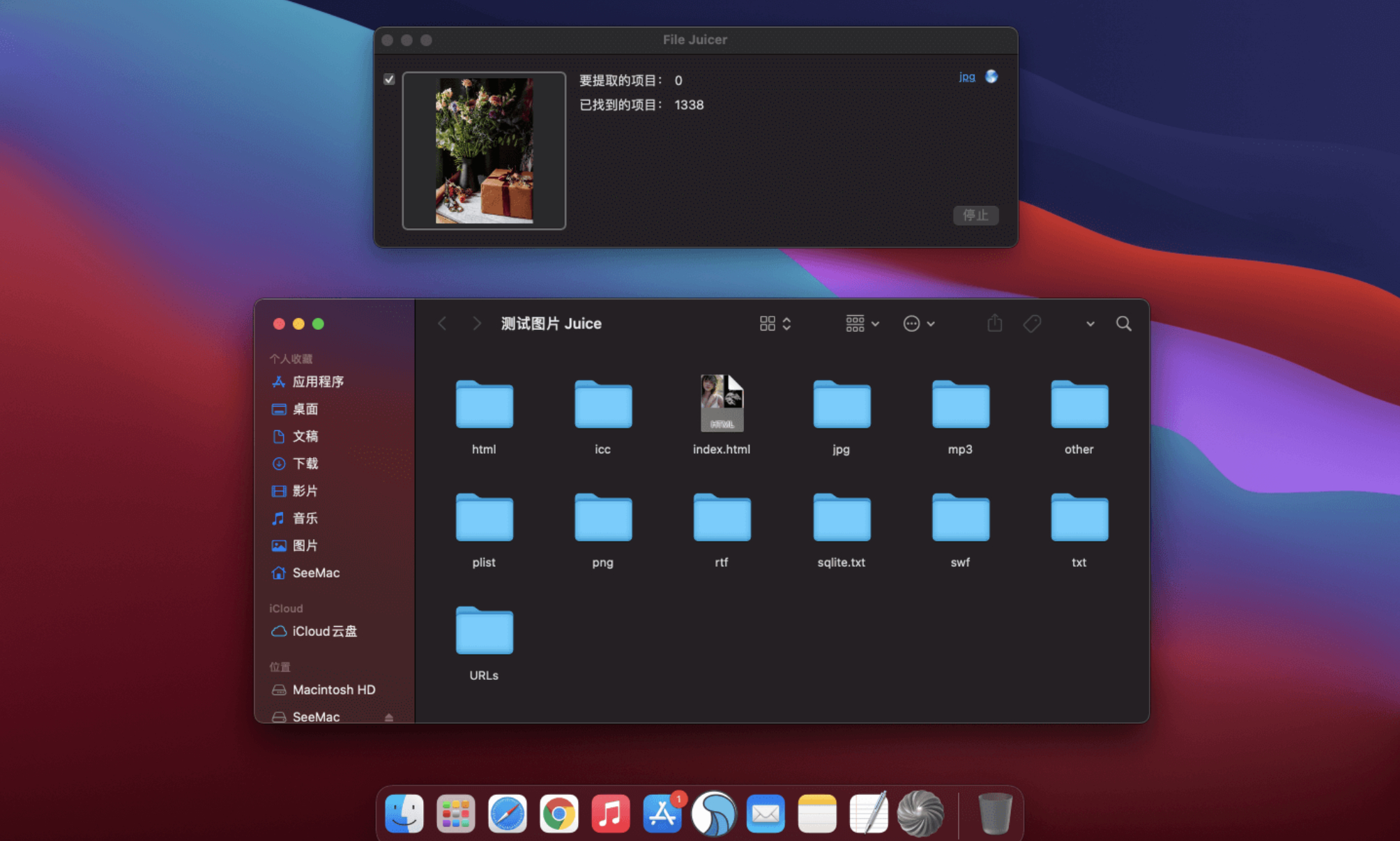Viewport: 1400px width, 841px height.
Task: Open the ellipsis action menu dropdown
Action: click(918, 324)
